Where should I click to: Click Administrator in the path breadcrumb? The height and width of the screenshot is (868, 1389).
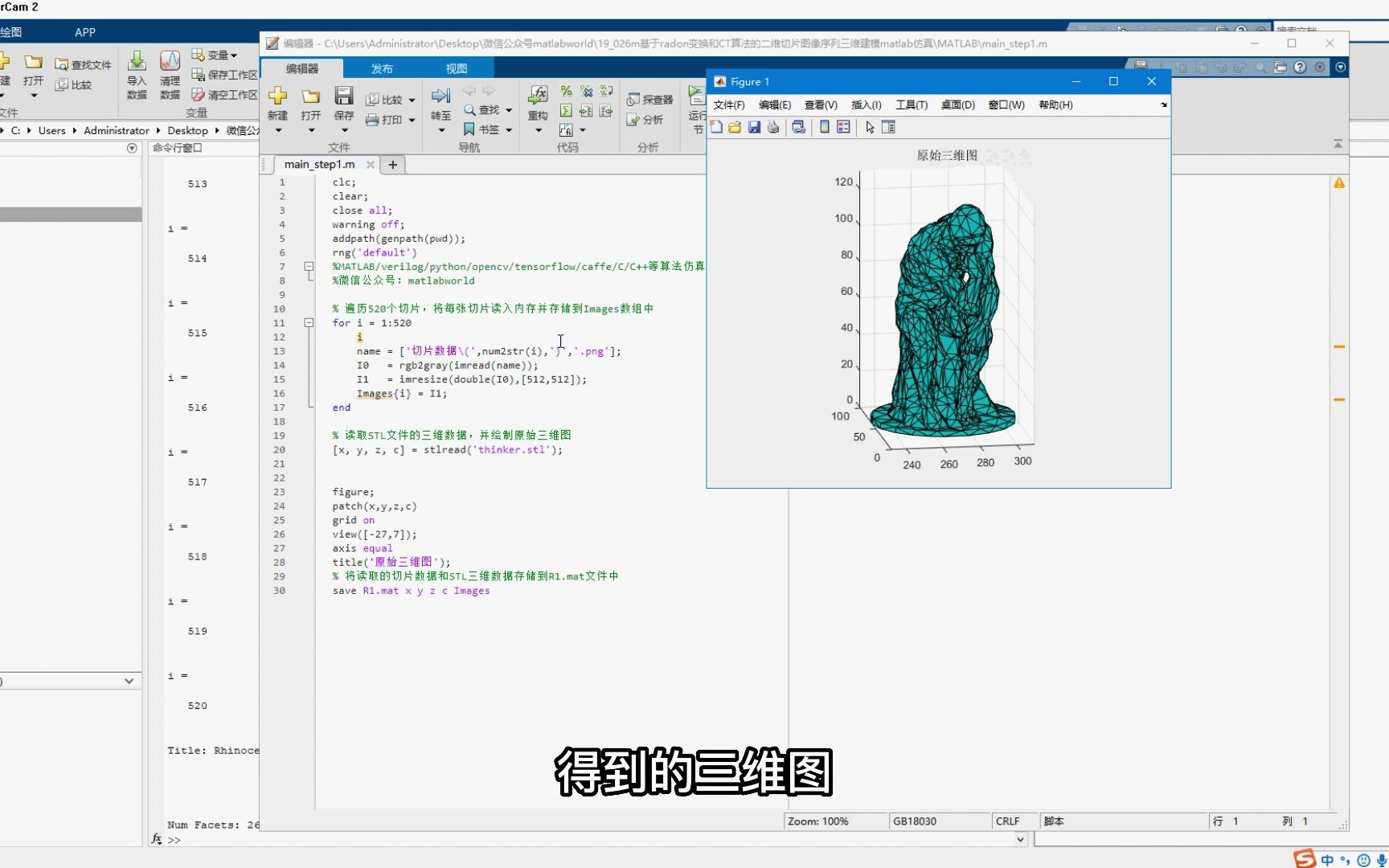point(117,130)
